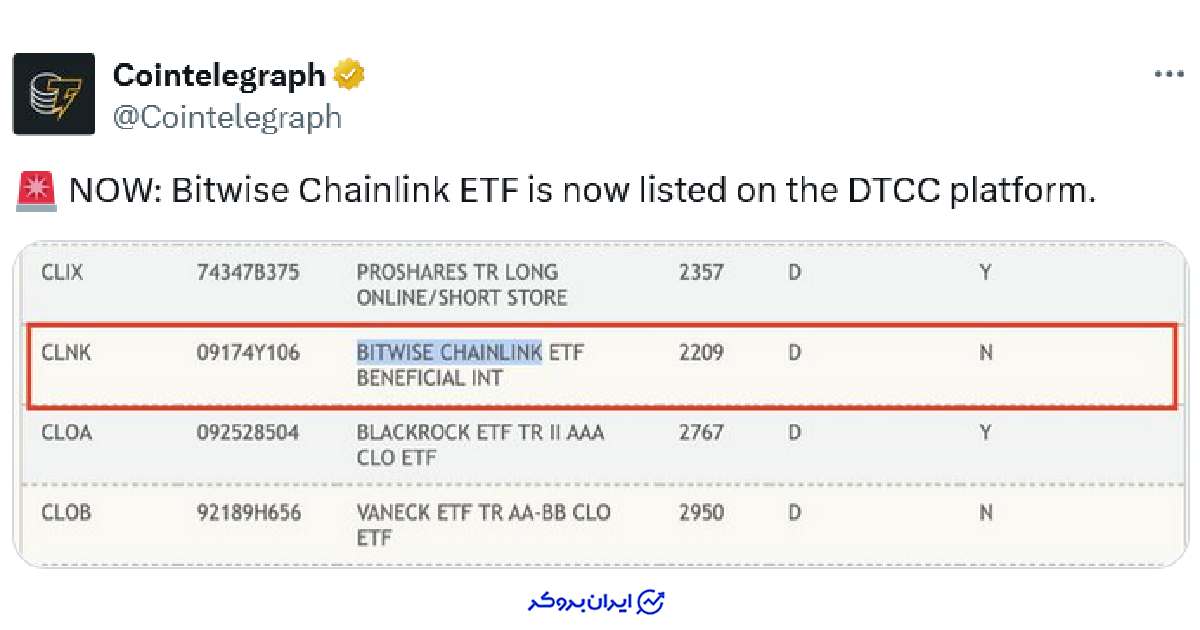Viewport: 1200px width, 630px height.
Task: Click the red outlined CLNK row highlight
Action: click(x=600, y=365)
